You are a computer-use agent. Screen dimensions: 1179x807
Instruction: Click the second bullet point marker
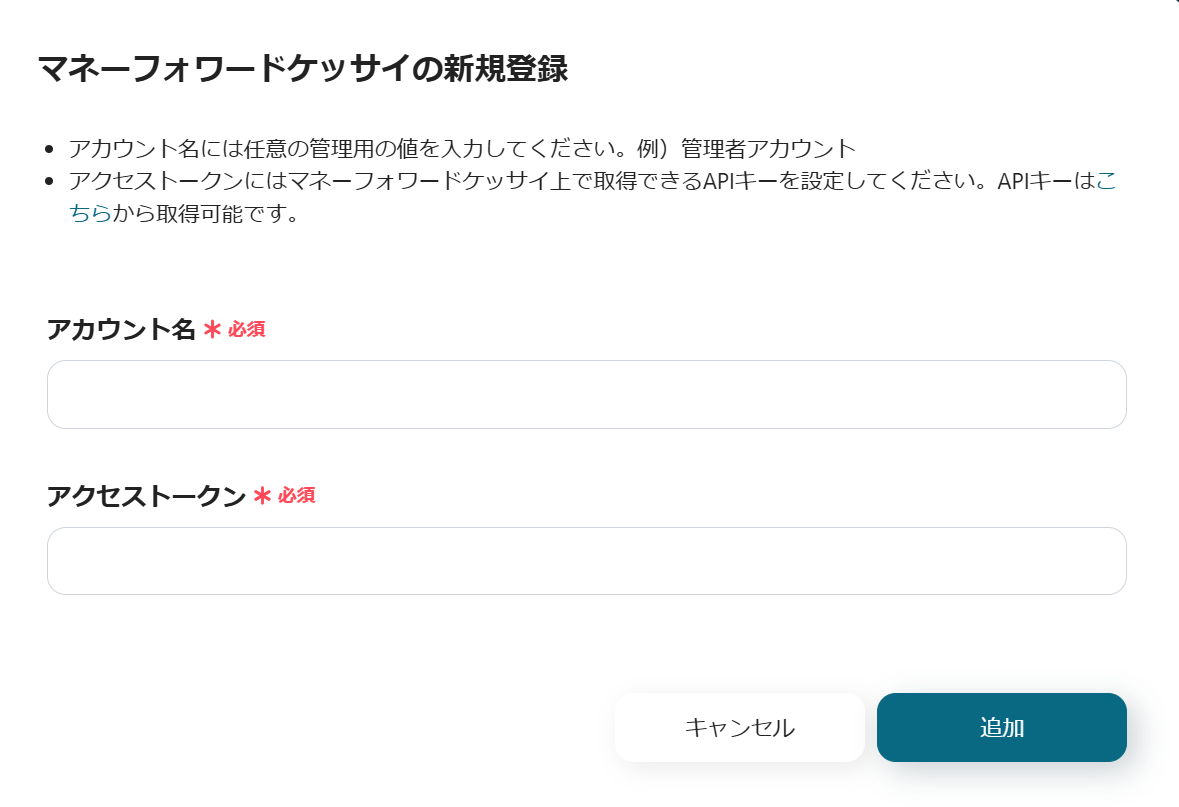[51, 182]
